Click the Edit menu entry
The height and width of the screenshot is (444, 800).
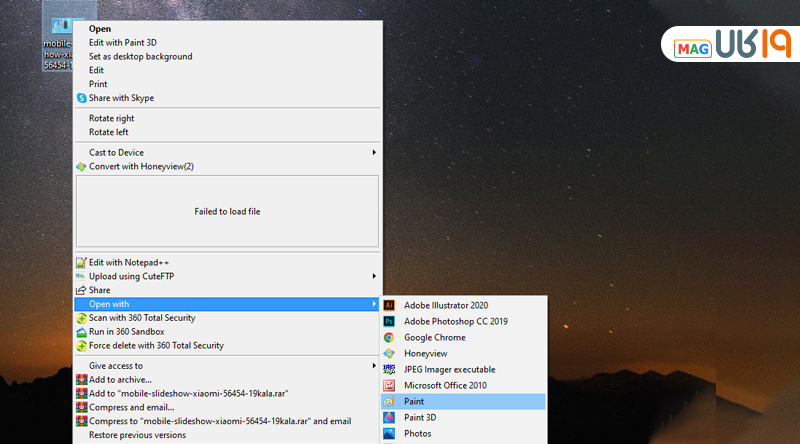click(228, 70)
